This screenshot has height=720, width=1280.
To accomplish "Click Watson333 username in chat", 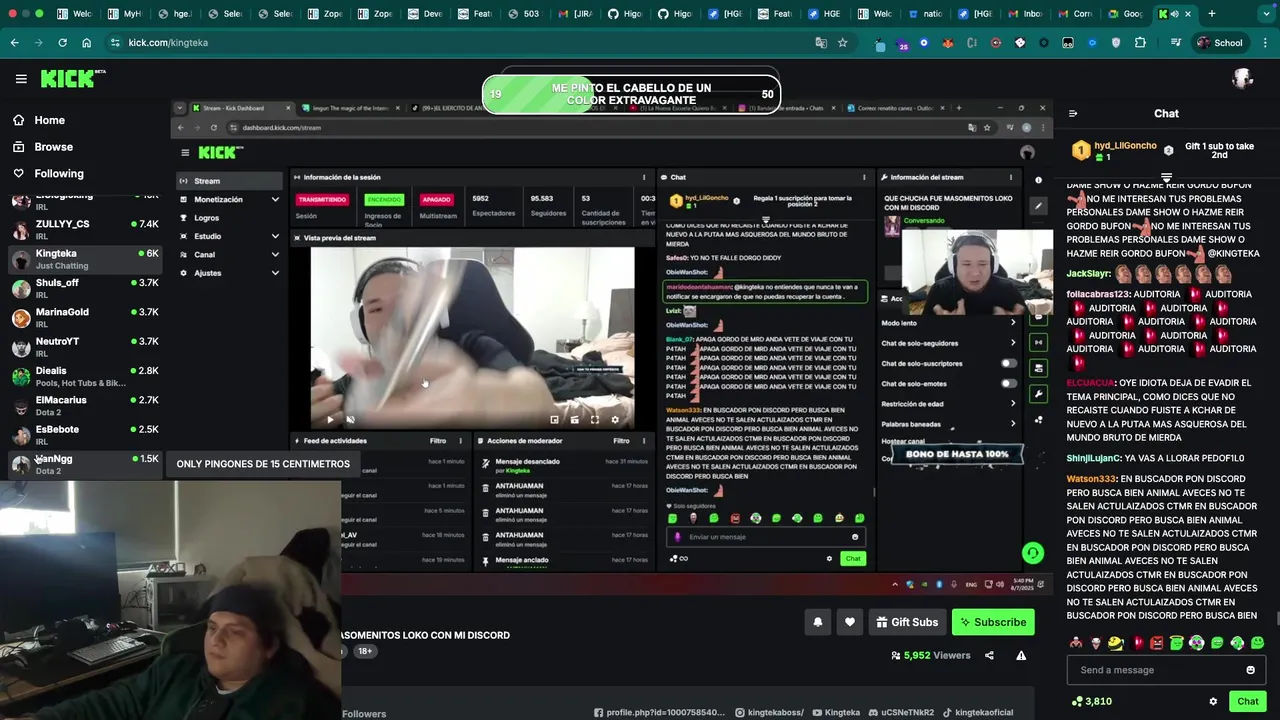I will click(1091, 479).
